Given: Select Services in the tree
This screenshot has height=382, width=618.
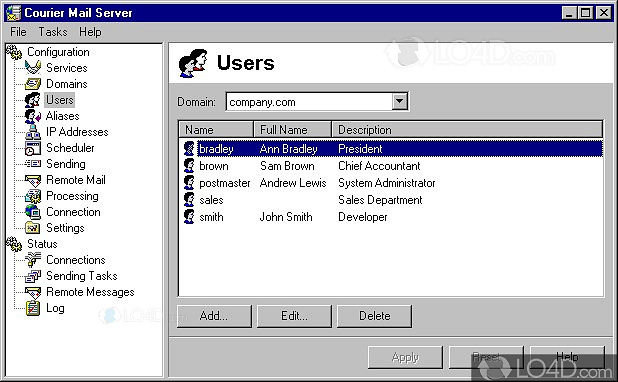Looking at the screenshot, I should pos(67,68).
